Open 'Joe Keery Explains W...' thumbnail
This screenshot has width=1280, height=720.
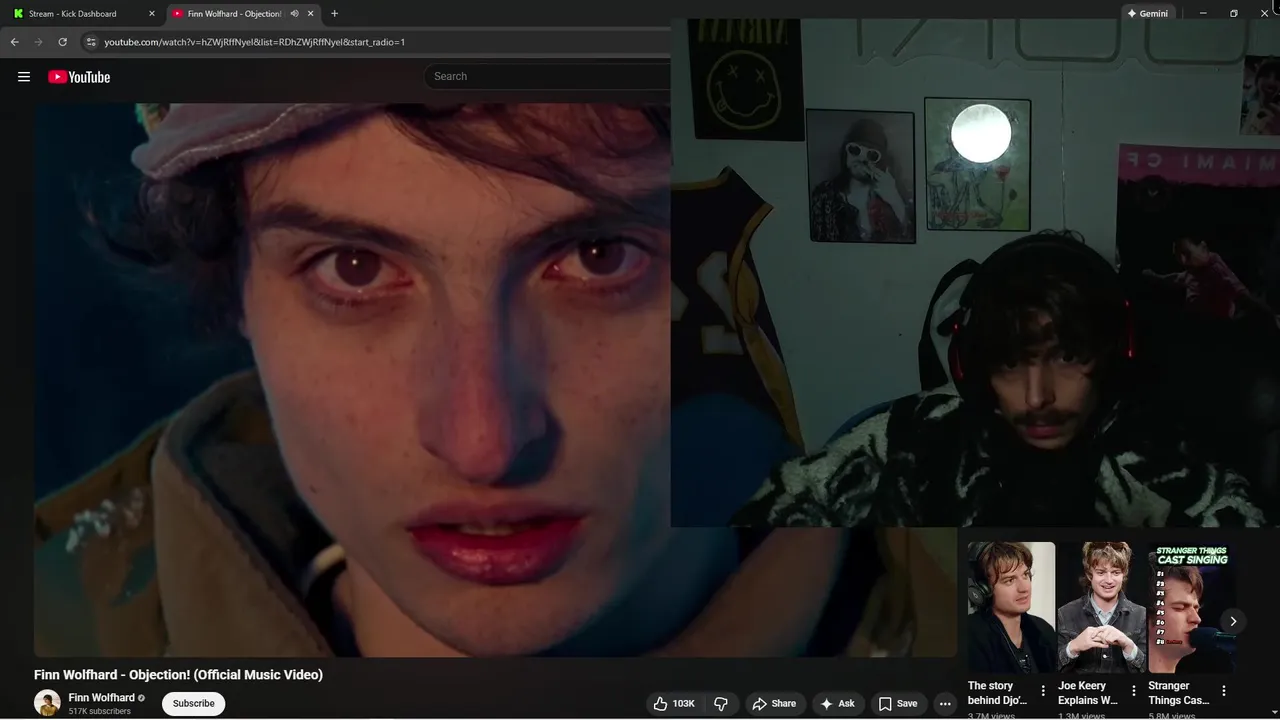point(1102,607)
